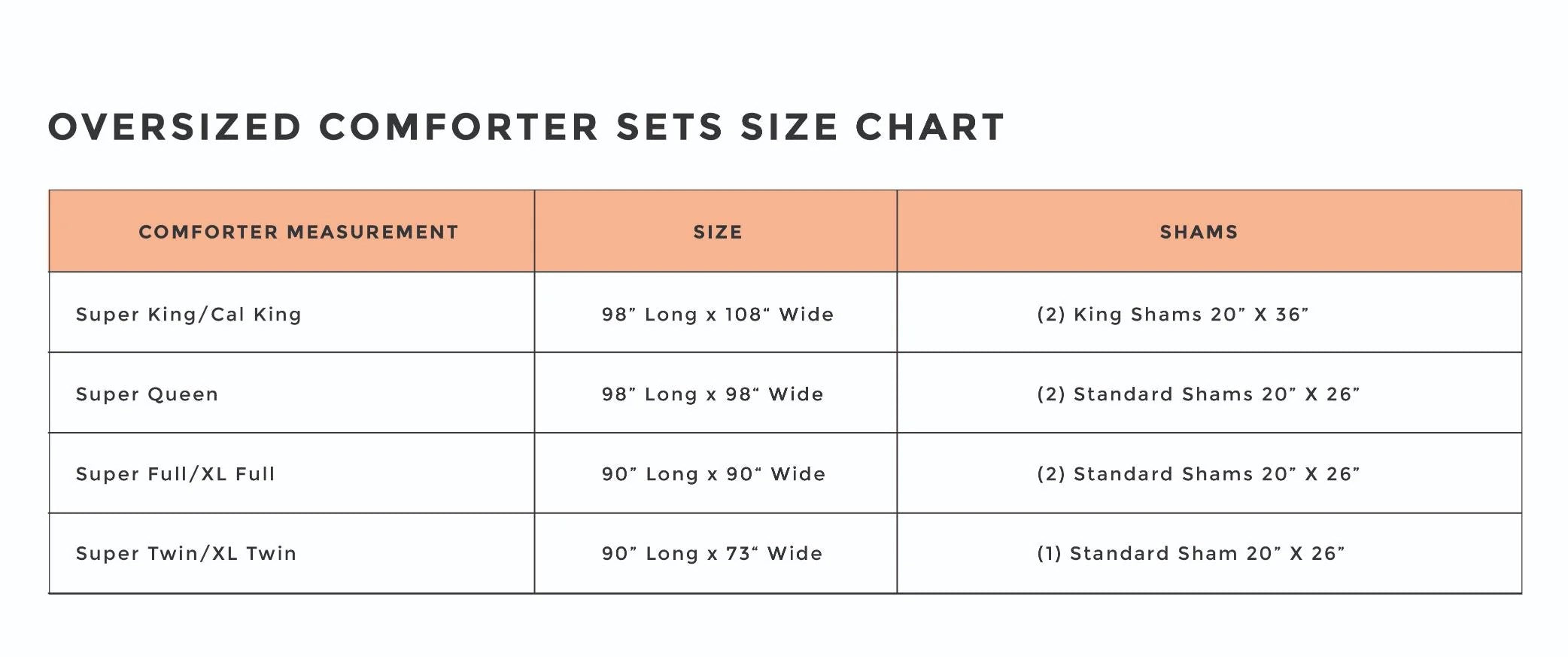This screenshot has height=657, width=1568.
Task: Select the SHAMS column header
Action: point(1199,232)
